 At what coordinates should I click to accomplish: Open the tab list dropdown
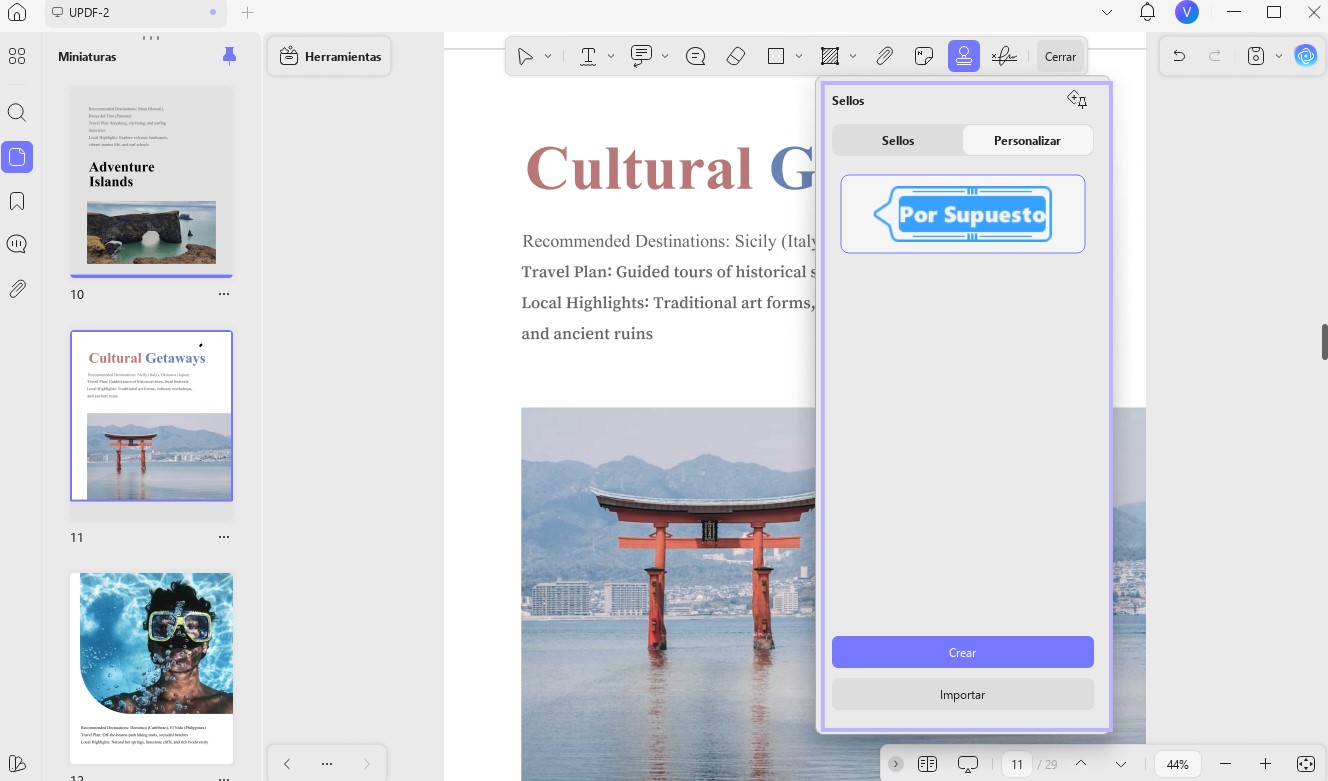1107,13
